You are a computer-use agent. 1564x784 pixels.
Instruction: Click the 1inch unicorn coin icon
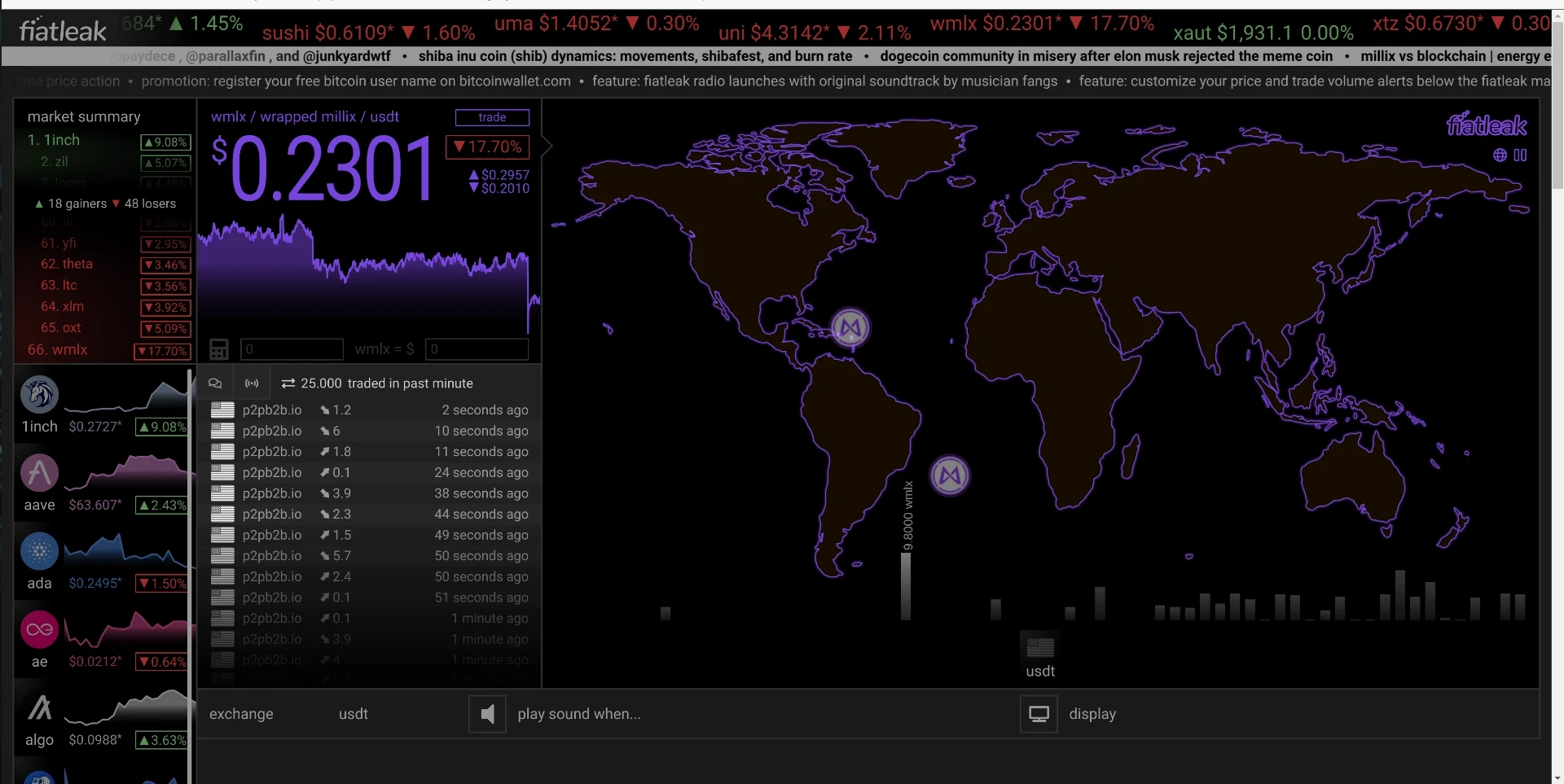pyautogui.click(x=39, y=395)
